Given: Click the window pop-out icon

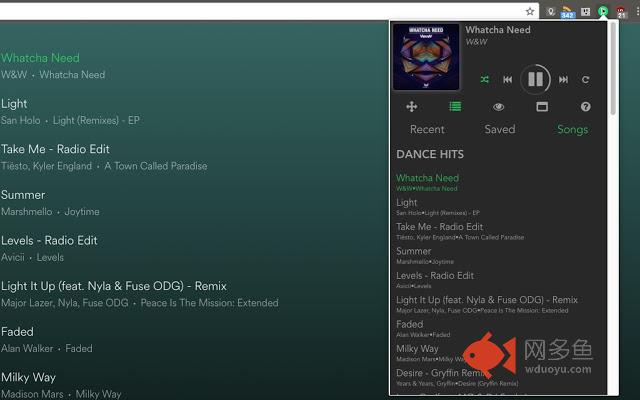Looking at the screenshot, I should click(542, 107).
